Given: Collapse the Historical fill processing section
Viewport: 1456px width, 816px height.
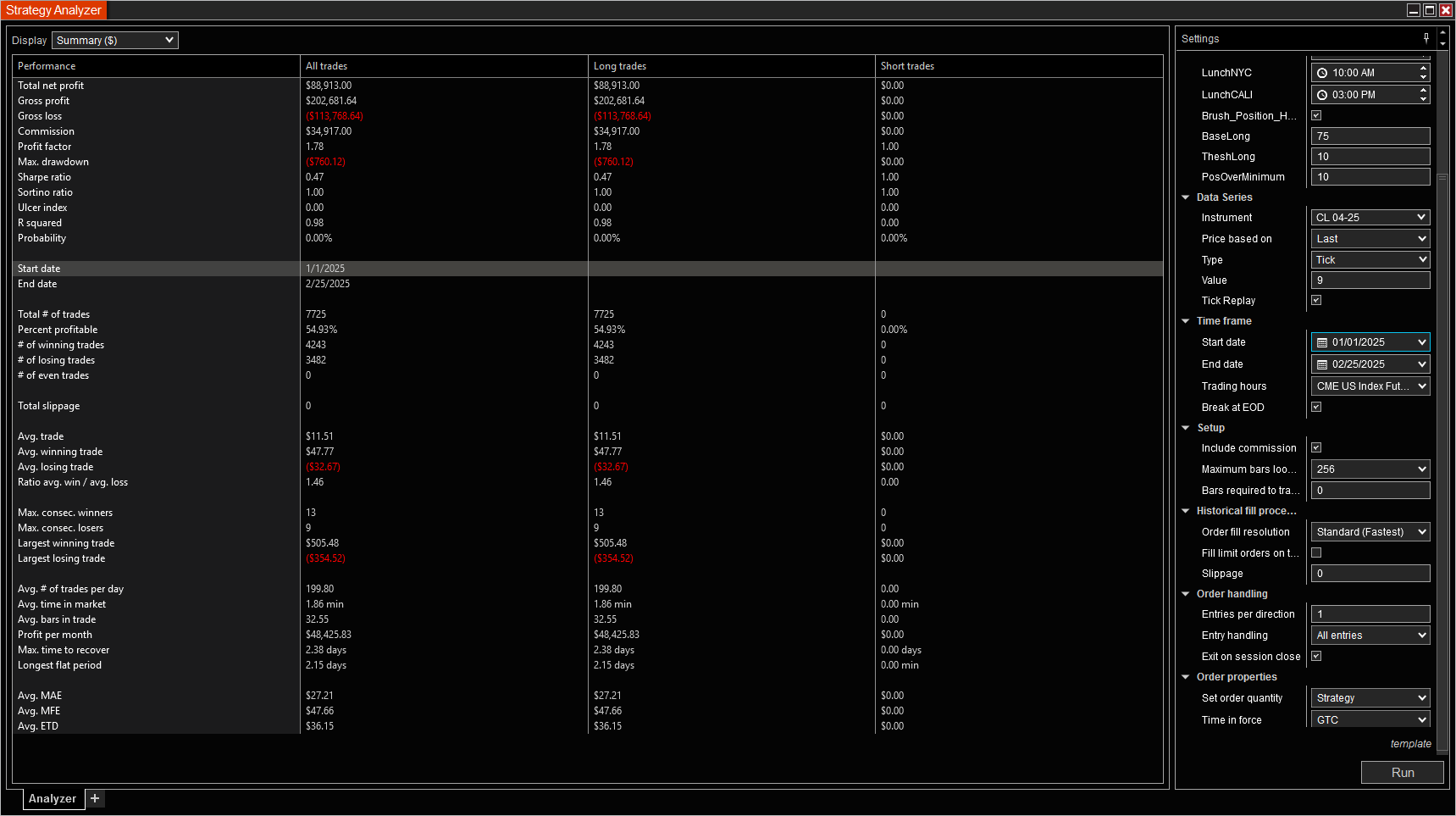Looking at the screenshot, I should 1186,511.
